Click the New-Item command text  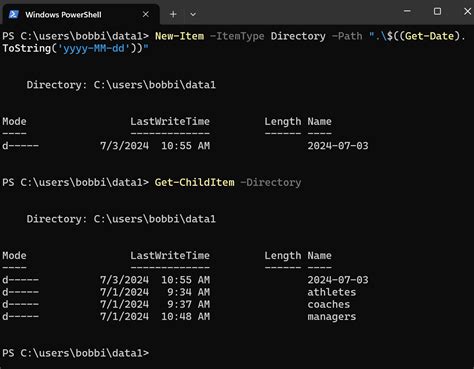(x=179, y=36)
